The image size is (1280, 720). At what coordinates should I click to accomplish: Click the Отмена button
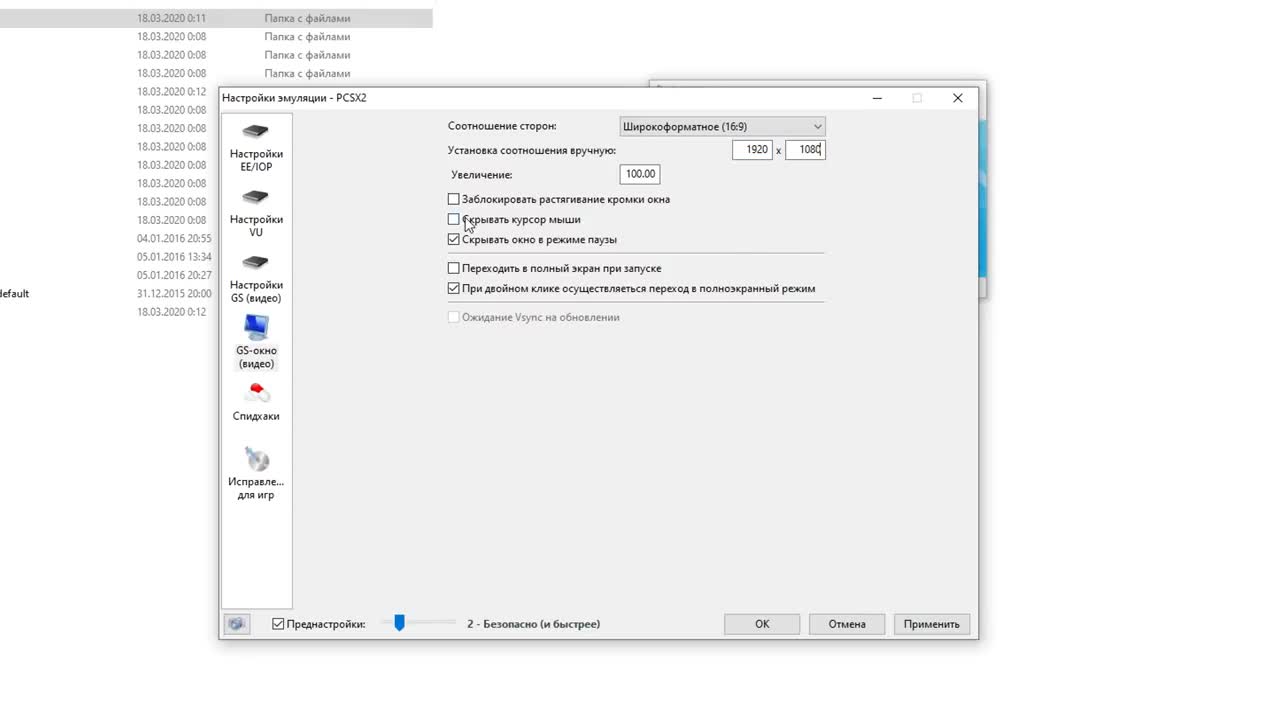[x=847, y=624]
